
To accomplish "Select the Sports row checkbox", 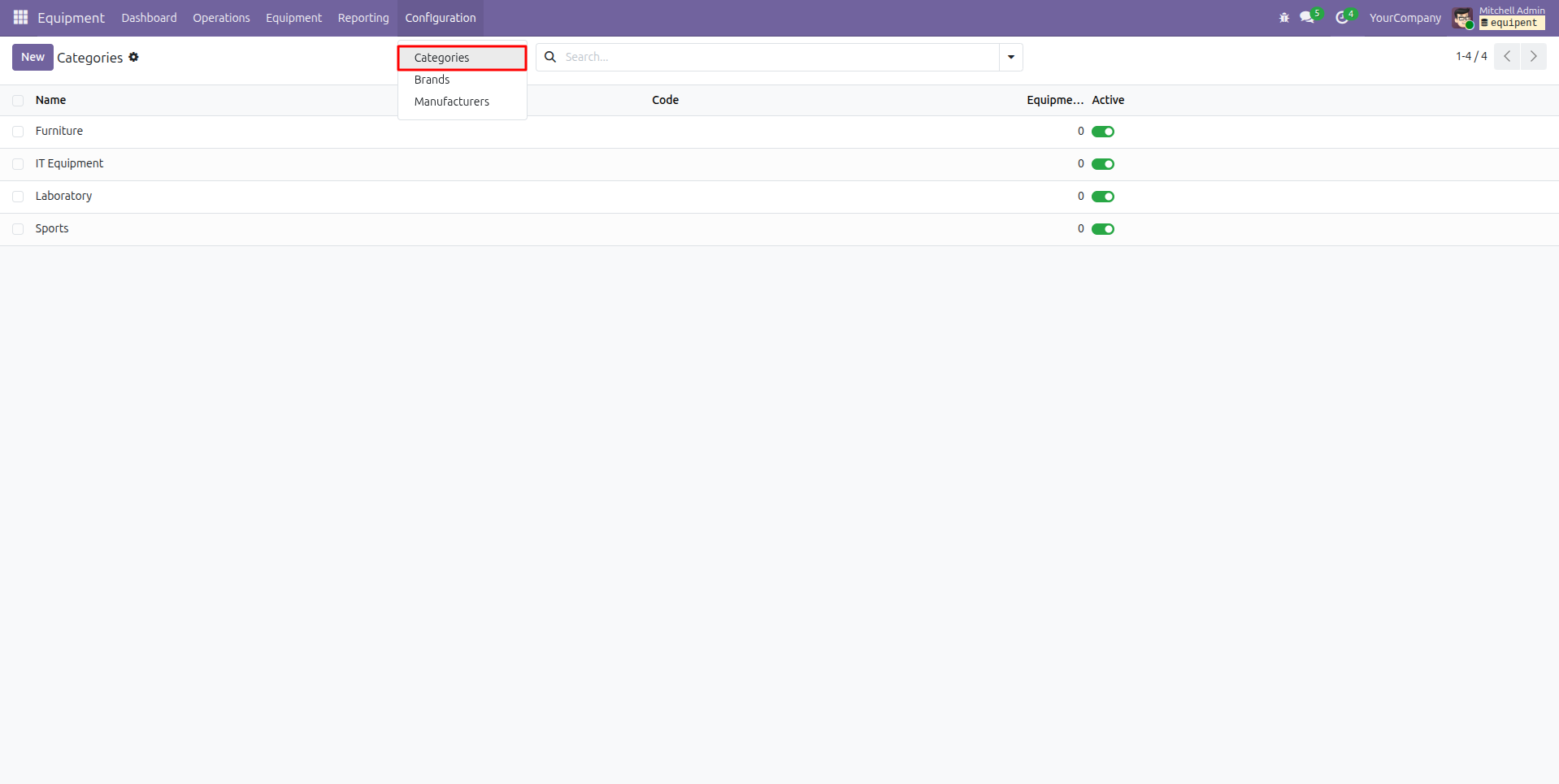I will click(x=18, y=229).
